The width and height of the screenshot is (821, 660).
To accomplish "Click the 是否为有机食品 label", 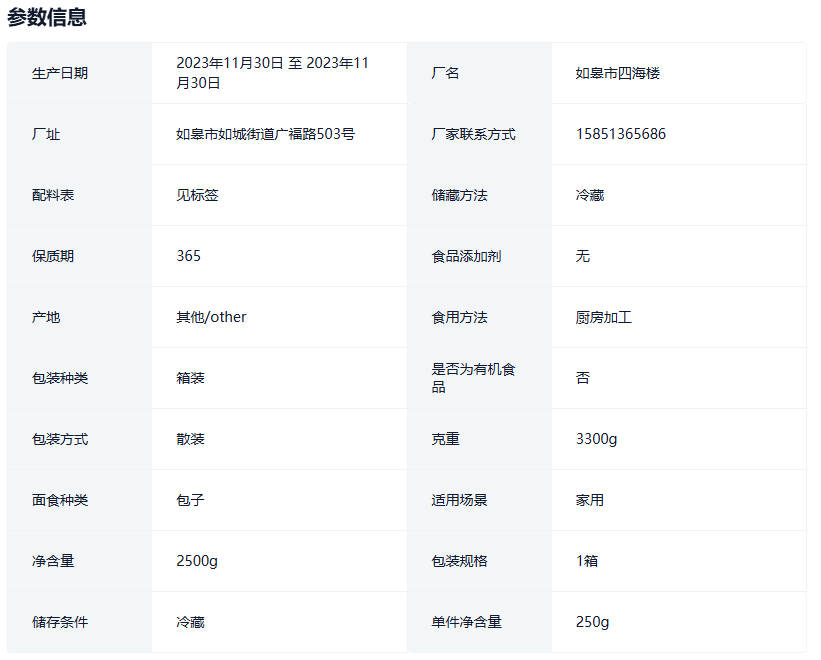I will [473, 378].
